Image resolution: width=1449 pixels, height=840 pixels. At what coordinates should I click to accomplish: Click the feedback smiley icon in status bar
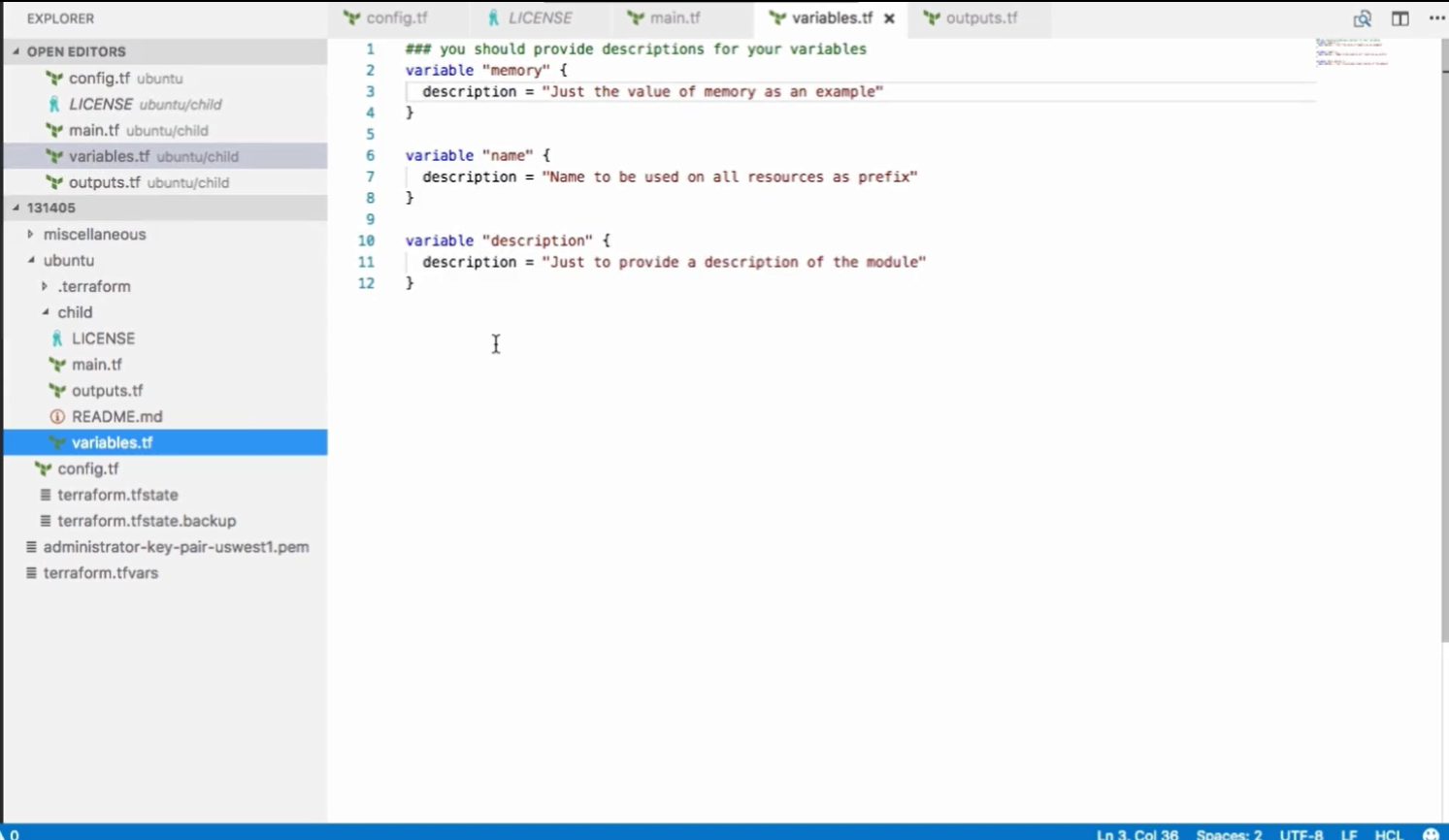(1431, 833)
